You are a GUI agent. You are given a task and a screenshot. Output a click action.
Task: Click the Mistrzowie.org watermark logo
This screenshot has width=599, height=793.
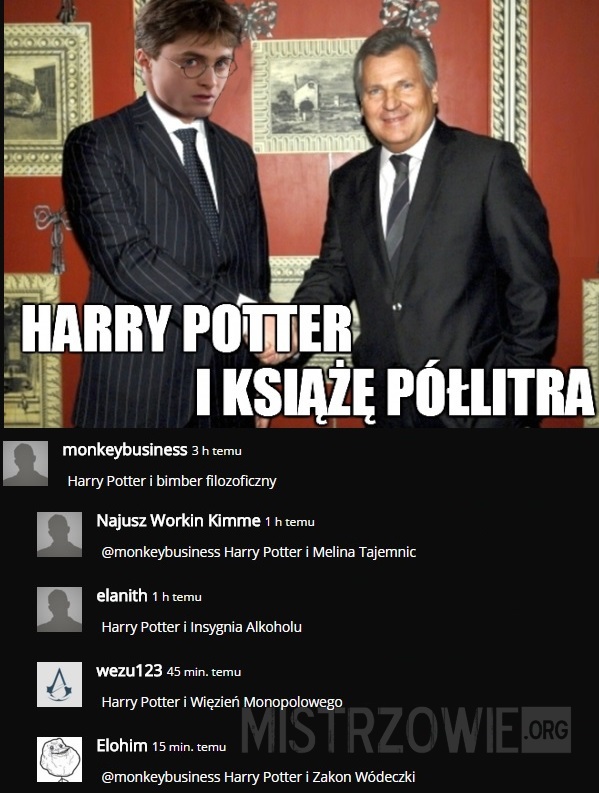click(406, 730)
